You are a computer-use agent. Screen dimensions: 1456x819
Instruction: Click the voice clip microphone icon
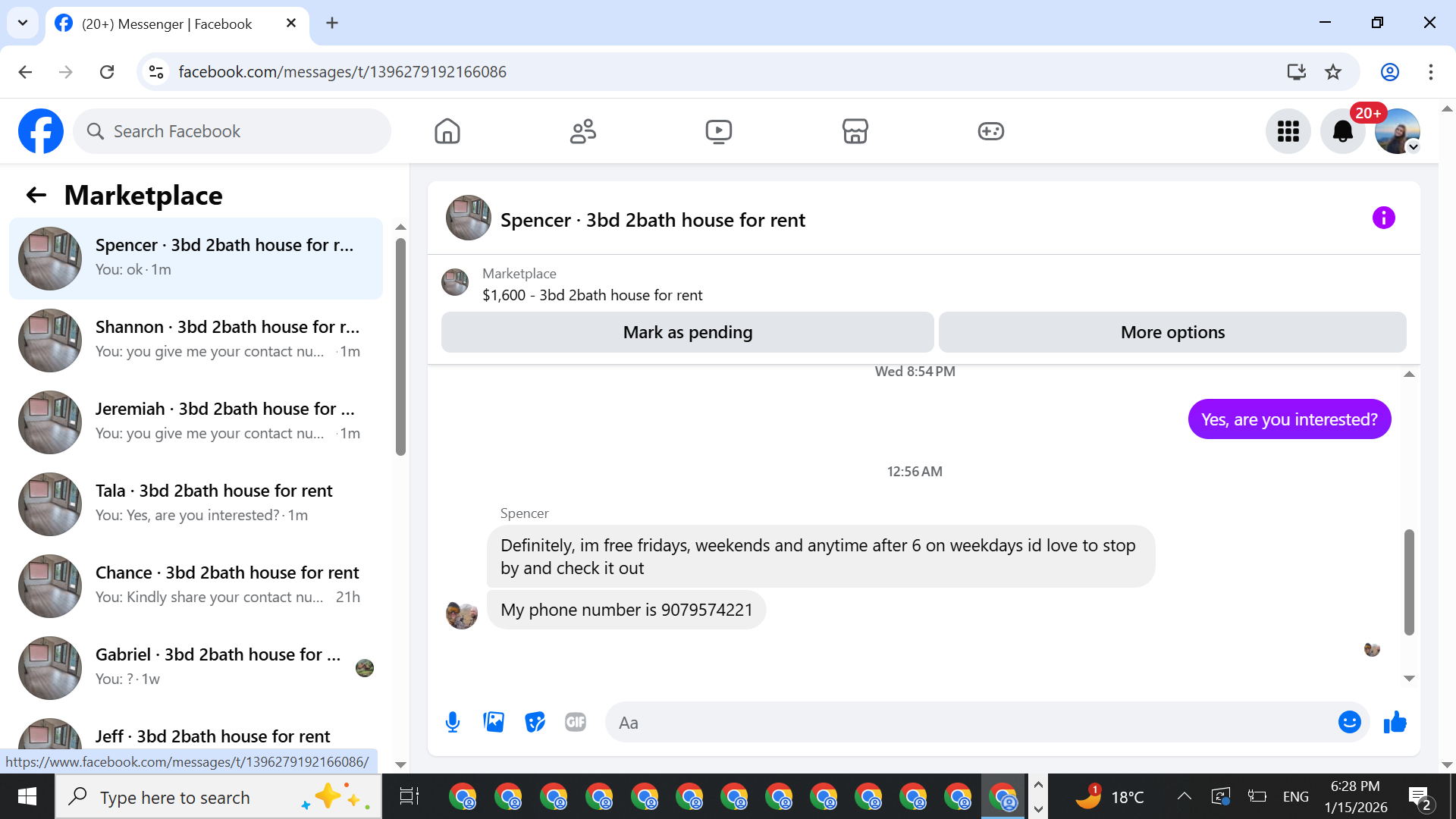[453, 722]
